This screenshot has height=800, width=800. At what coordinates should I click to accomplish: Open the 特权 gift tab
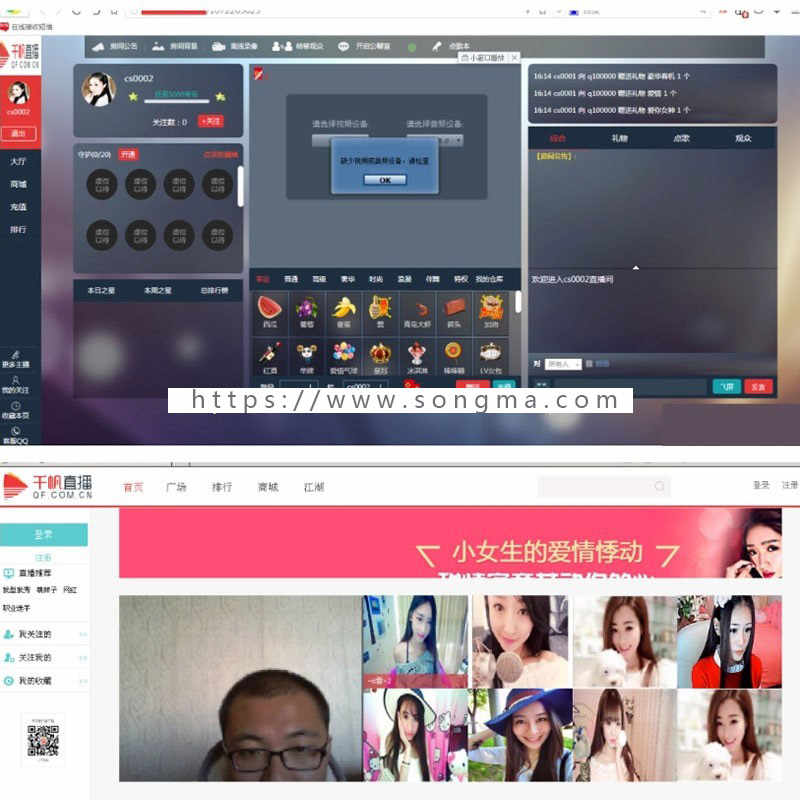(x=461, y=279)
